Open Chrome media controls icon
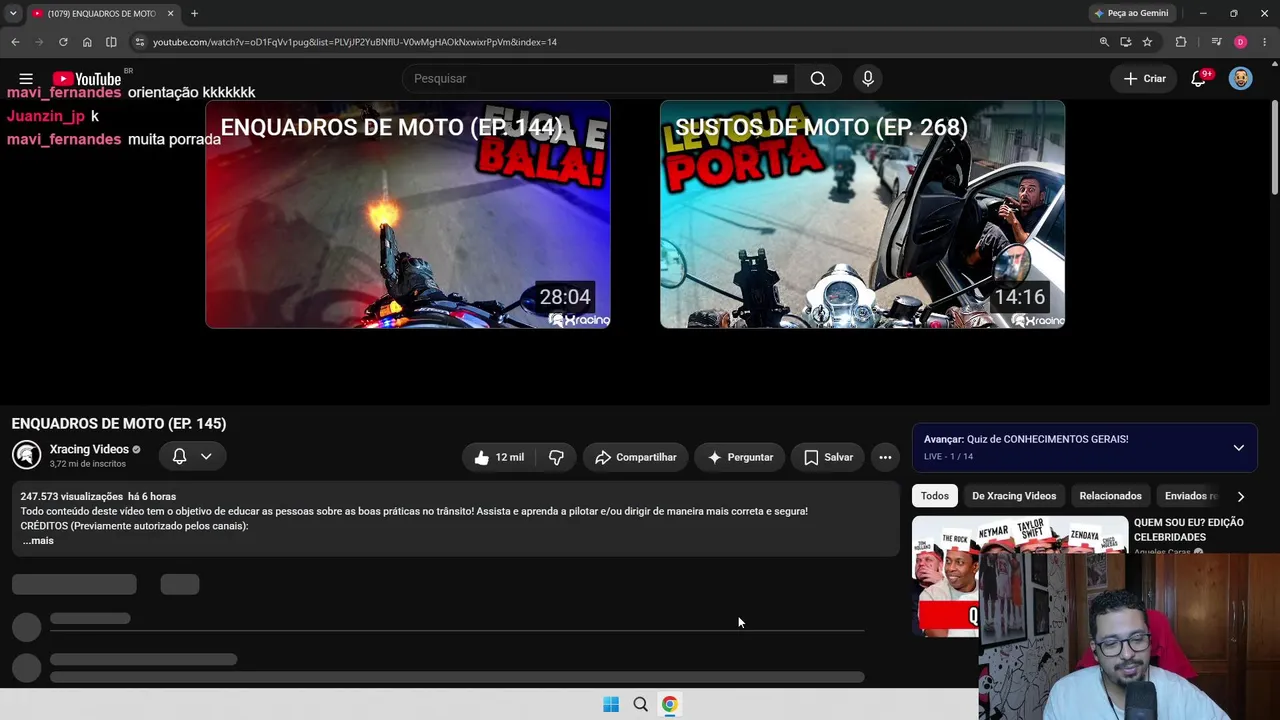The image size is (1280, 720). point(1216,42)
